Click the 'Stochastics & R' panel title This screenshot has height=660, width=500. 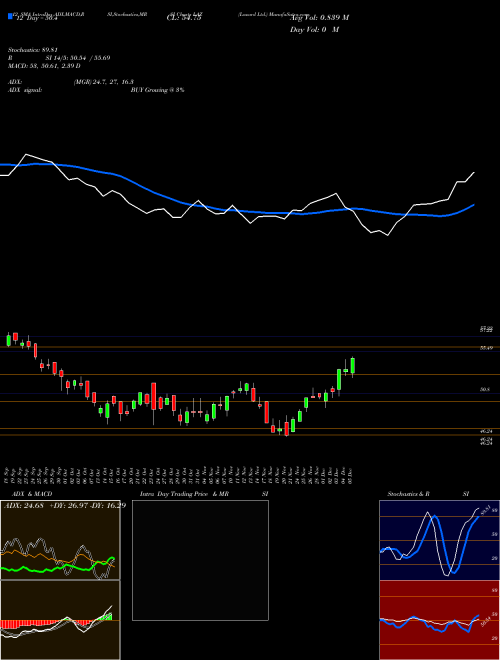click(x=409, y=494)
